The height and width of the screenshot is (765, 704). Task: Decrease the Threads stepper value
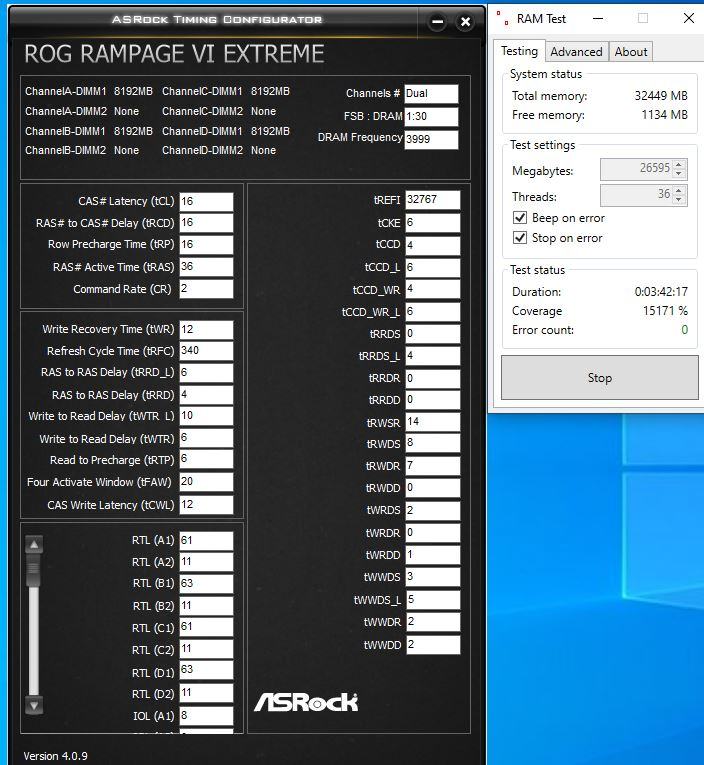coord(679,200)
